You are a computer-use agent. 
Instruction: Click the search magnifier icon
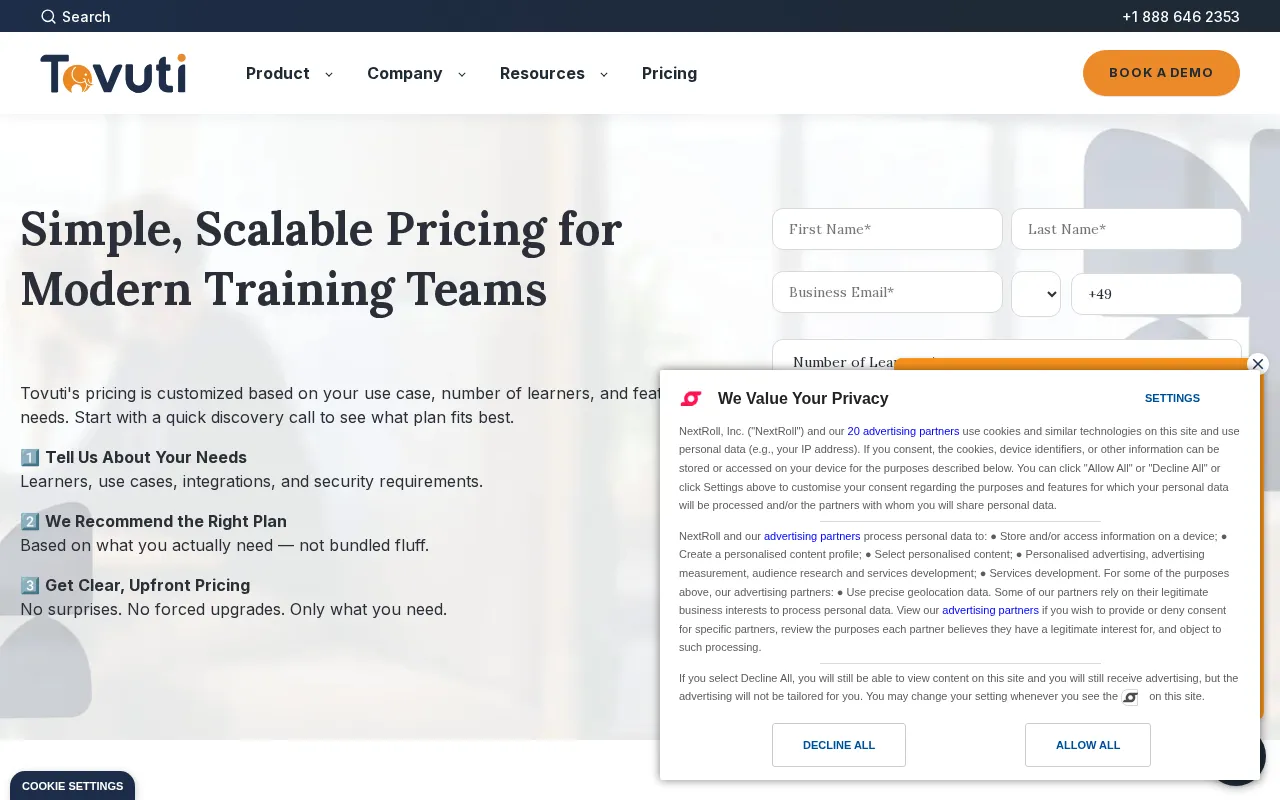pos(48,16)
